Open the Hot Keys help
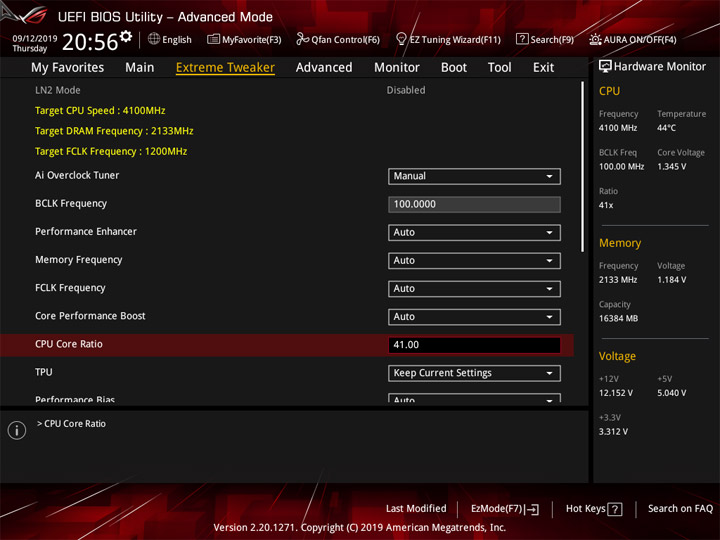Image resolution: width=720 pixels, height=540 pixels. coord(594,509)
